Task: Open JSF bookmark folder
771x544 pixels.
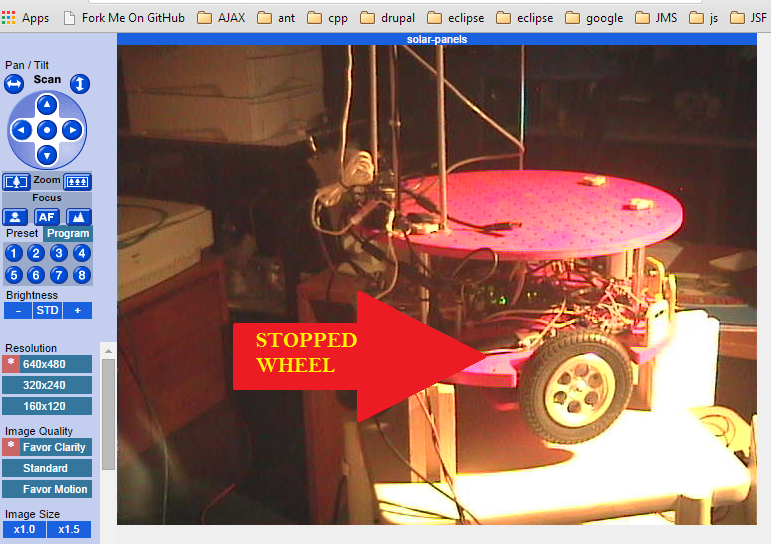Action: point(748,18)
